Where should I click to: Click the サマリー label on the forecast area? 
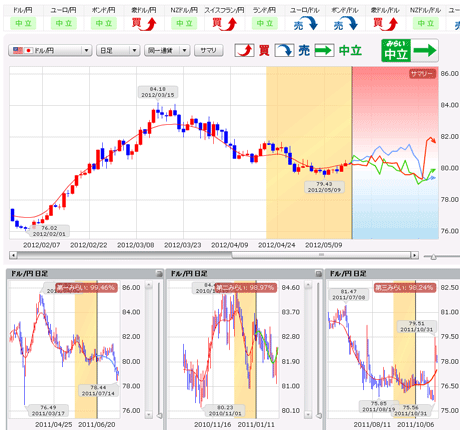pyautogui.click(x=422, y=74)
